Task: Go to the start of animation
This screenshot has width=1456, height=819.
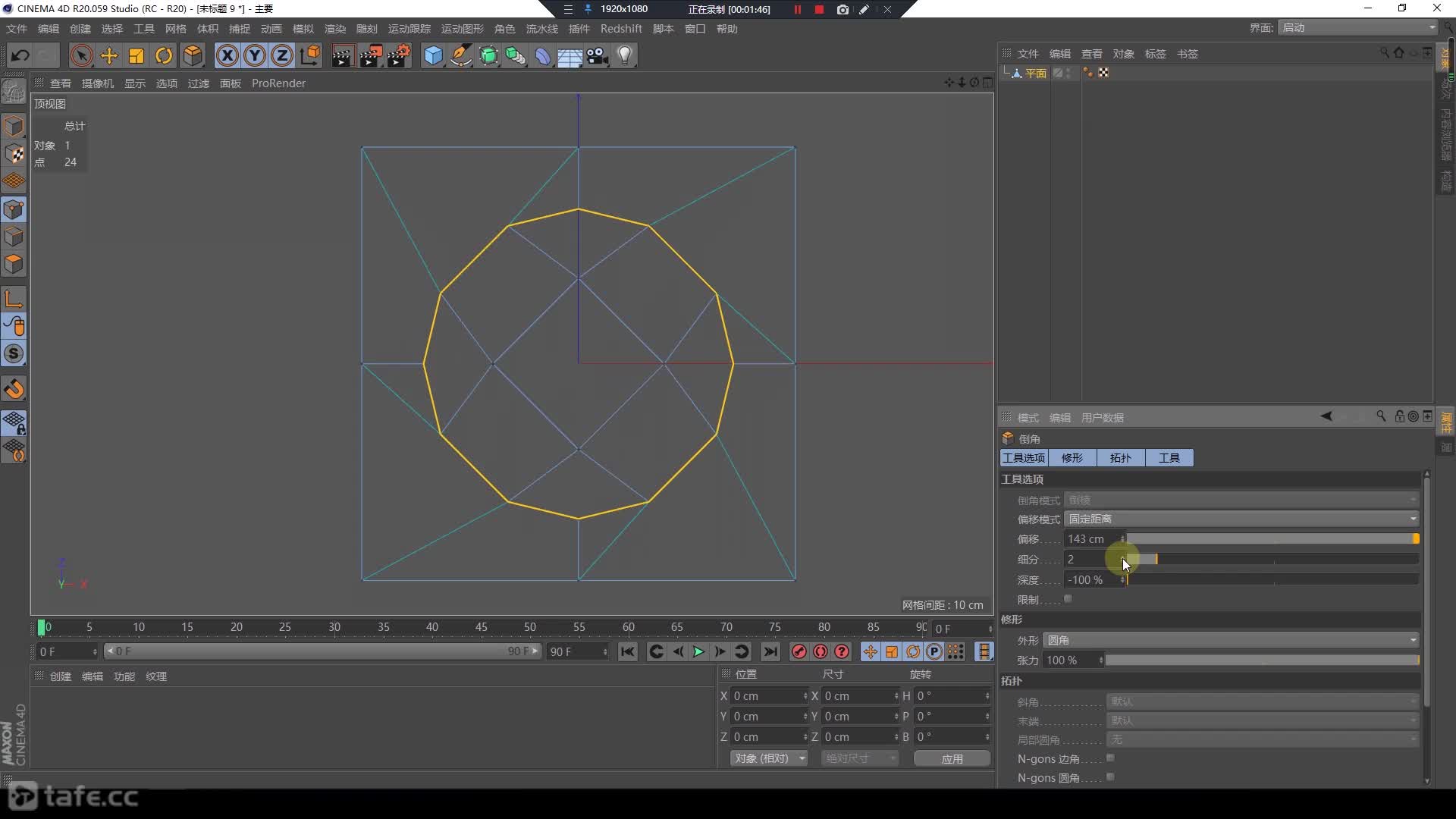Action: coord(627,651)
